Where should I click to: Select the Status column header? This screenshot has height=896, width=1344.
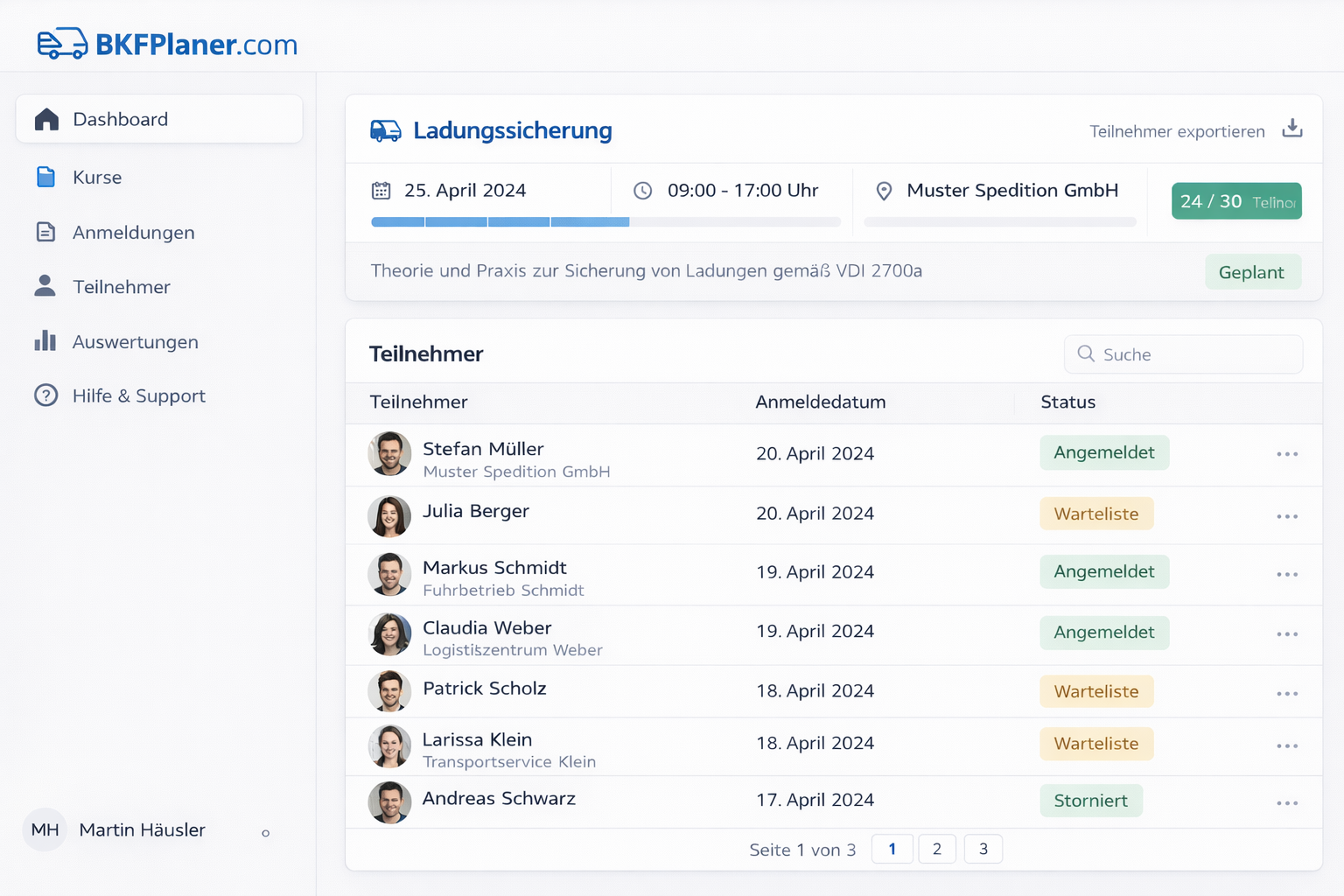[1067, 402]
